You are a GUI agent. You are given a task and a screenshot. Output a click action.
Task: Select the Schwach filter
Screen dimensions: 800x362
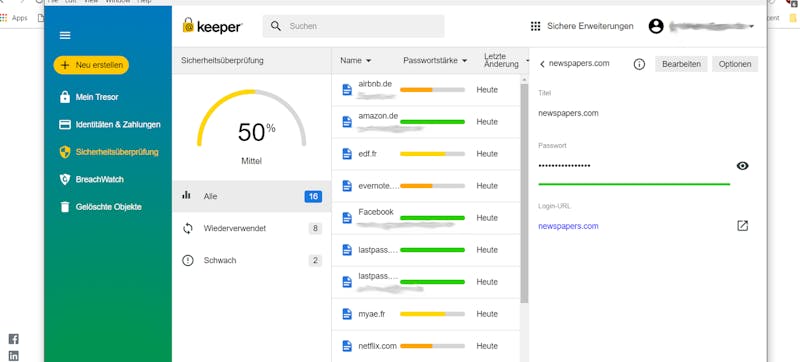pos(252,261)
